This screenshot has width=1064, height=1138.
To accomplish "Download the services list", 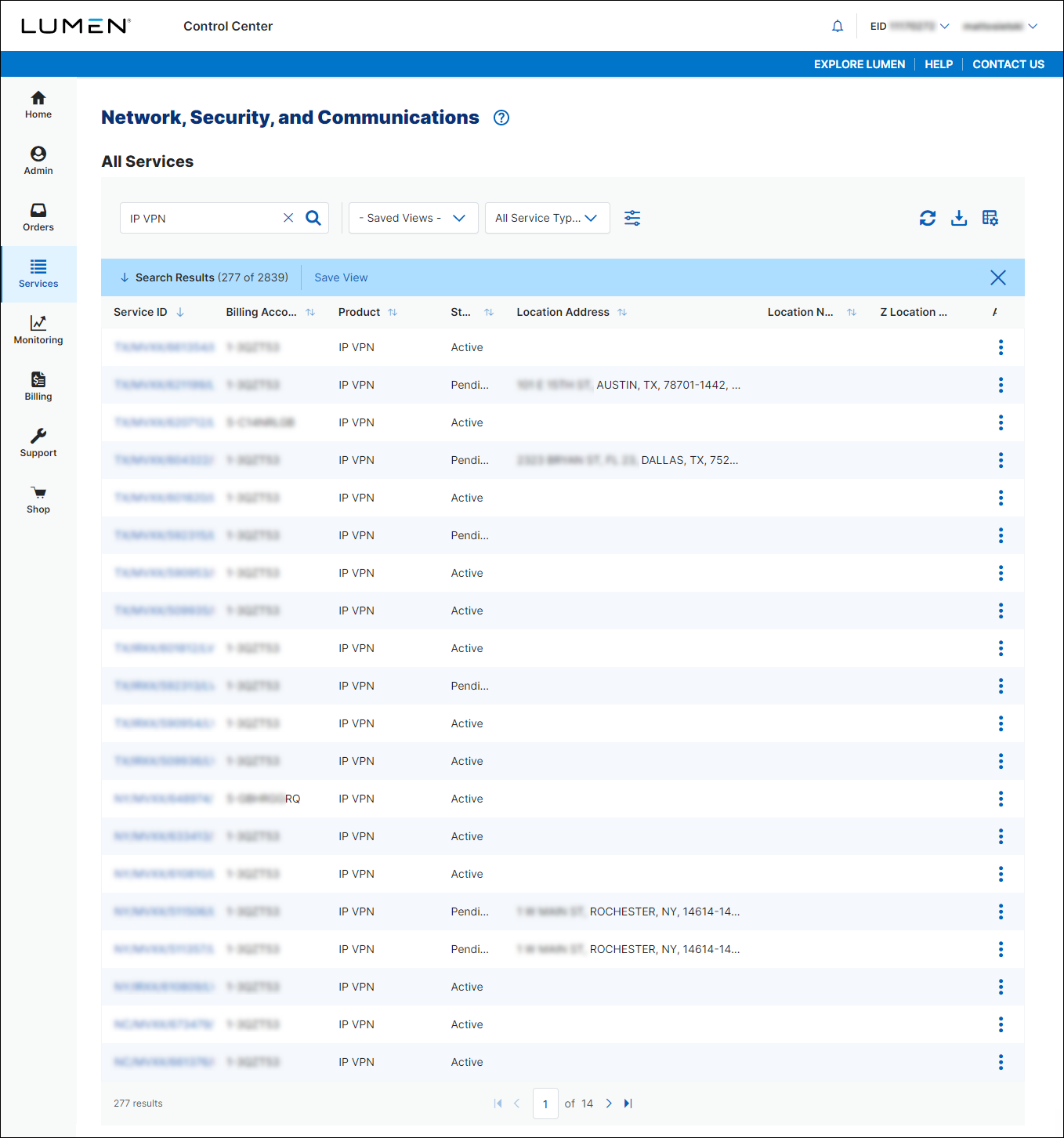I will click(959, 218).
